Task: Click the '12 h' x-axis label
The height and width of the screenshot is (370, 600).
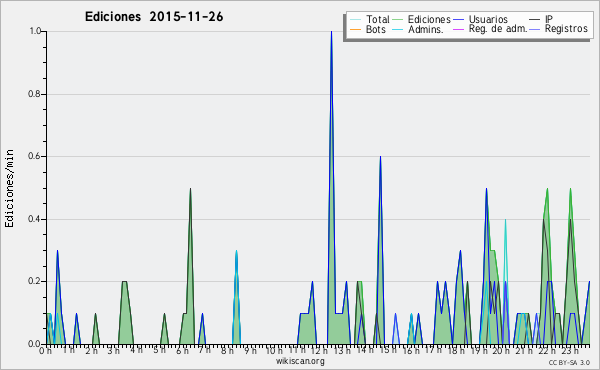Action: click(x=319, y=351)
